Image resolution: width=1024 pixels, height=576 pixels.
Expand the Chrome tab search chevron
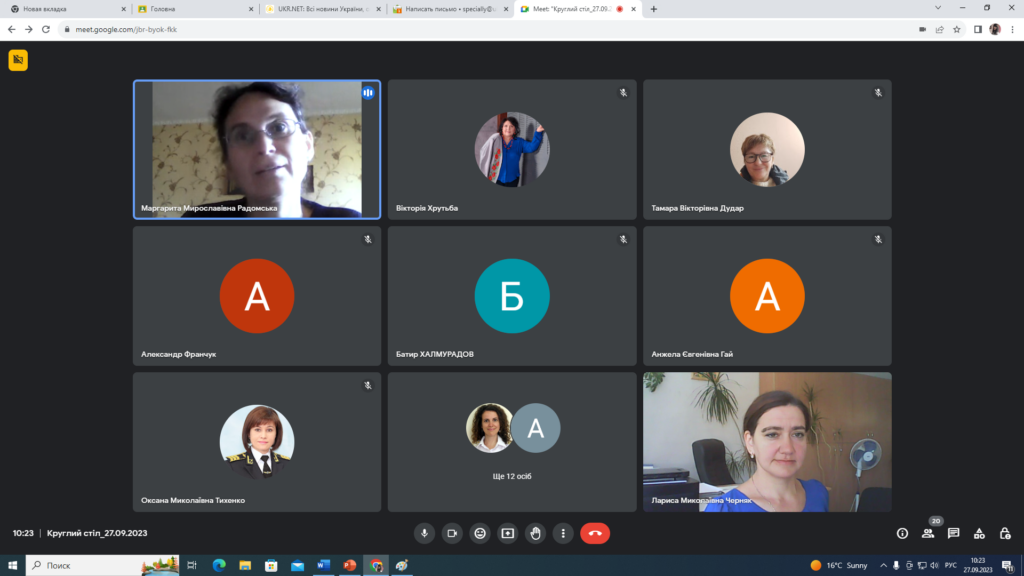[x=937, y=8]
